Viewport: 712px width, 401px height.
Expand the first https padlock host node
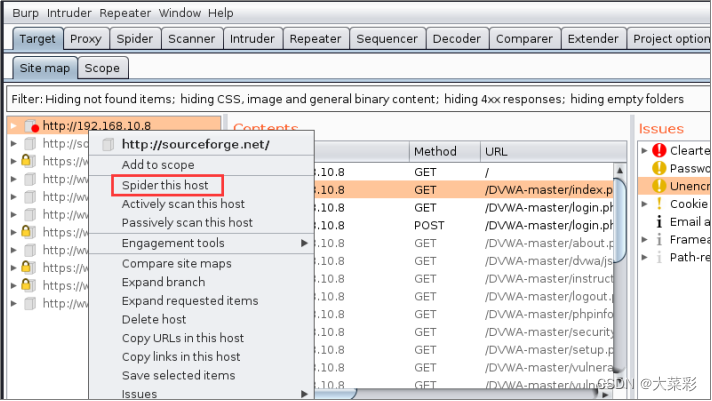[14, 161]
